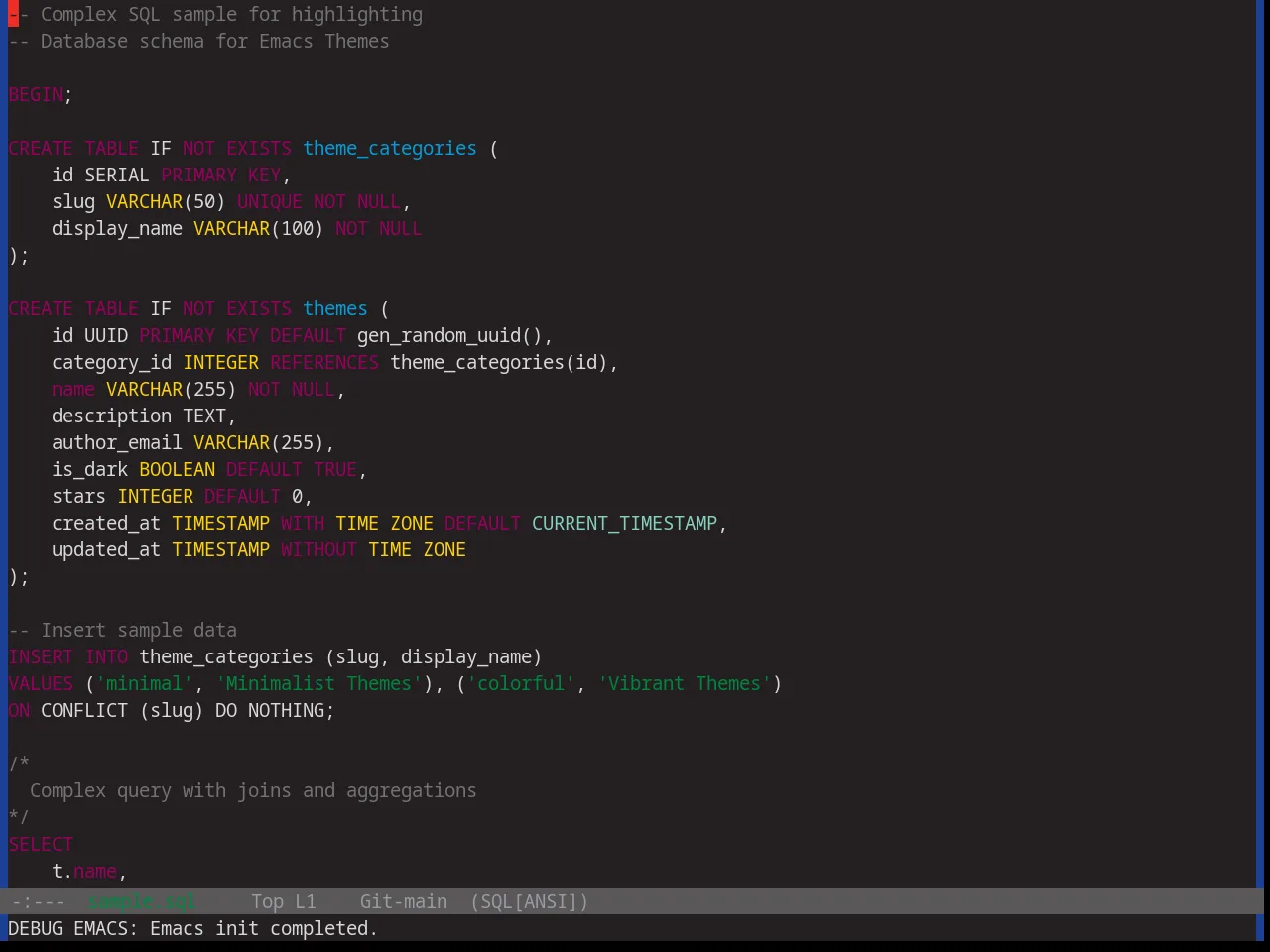The image size is (1270, 952).
Task: Click the WITHOUT keyword
Action: pos(318,550)
